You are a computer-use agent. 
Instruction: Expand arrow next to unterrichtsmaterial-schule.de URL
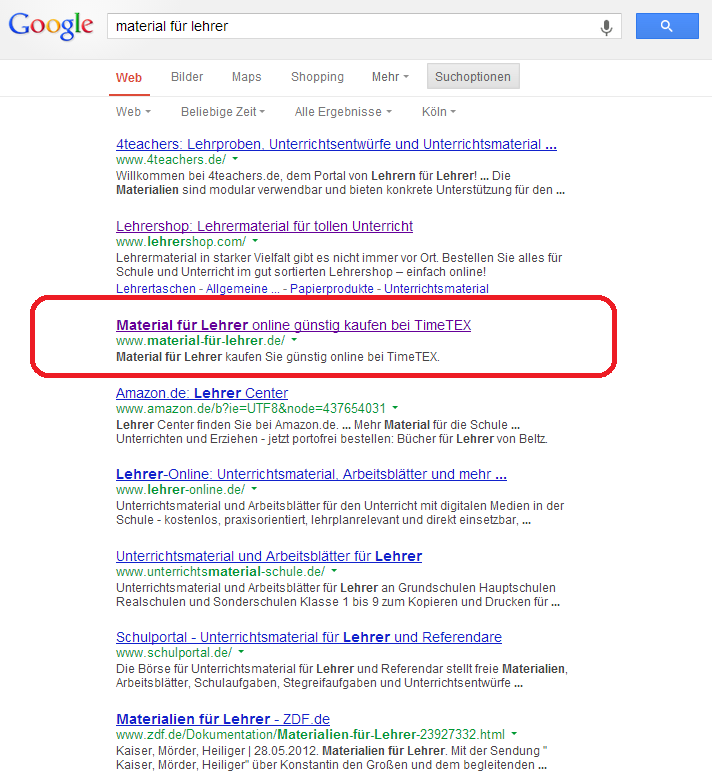point(334,571)
